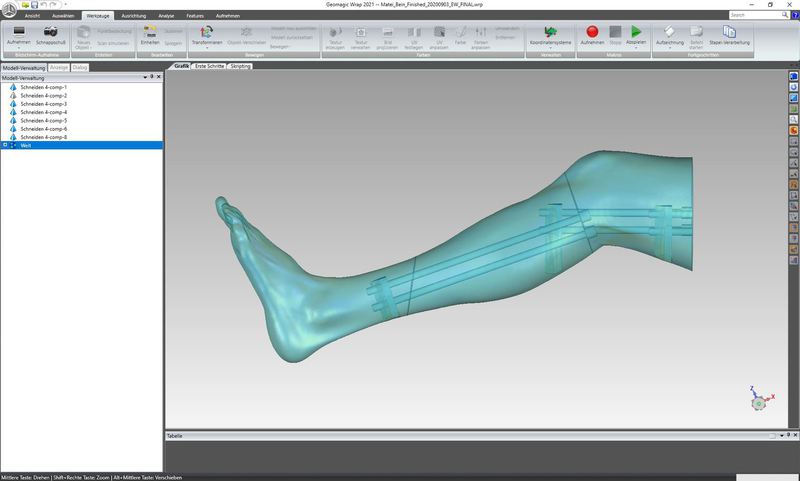Click the save icon in quick access bar
Viewport: 800px width, 481px height.
pyautogui.click(x=33, y=5)
